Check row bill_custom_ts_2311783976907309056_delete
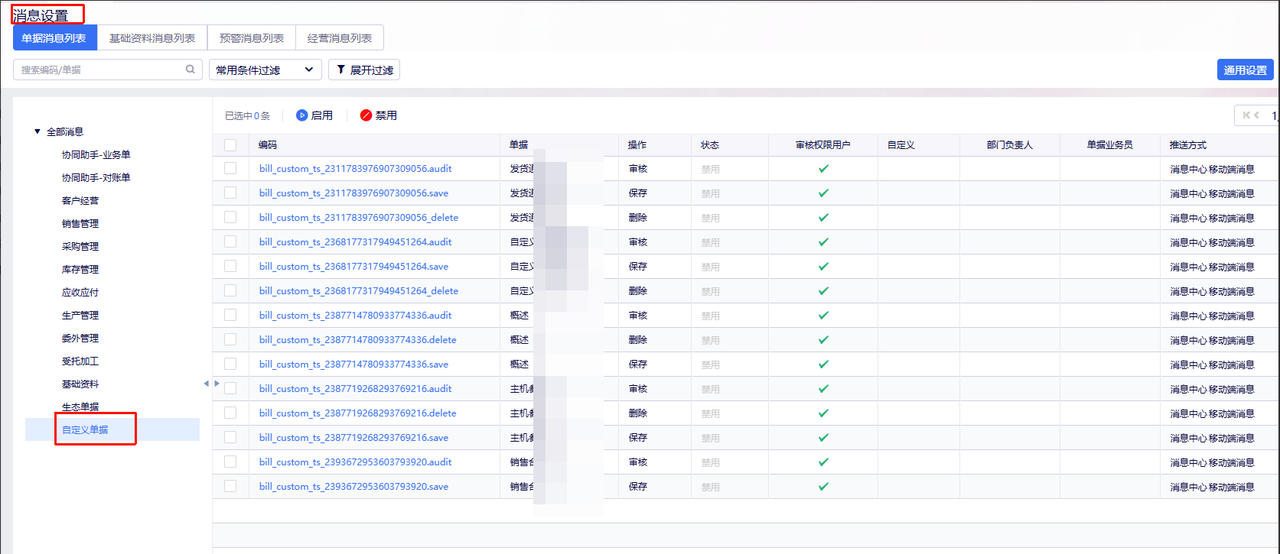The width and height of the screenshot is (1280, 554). click(230, 218)
